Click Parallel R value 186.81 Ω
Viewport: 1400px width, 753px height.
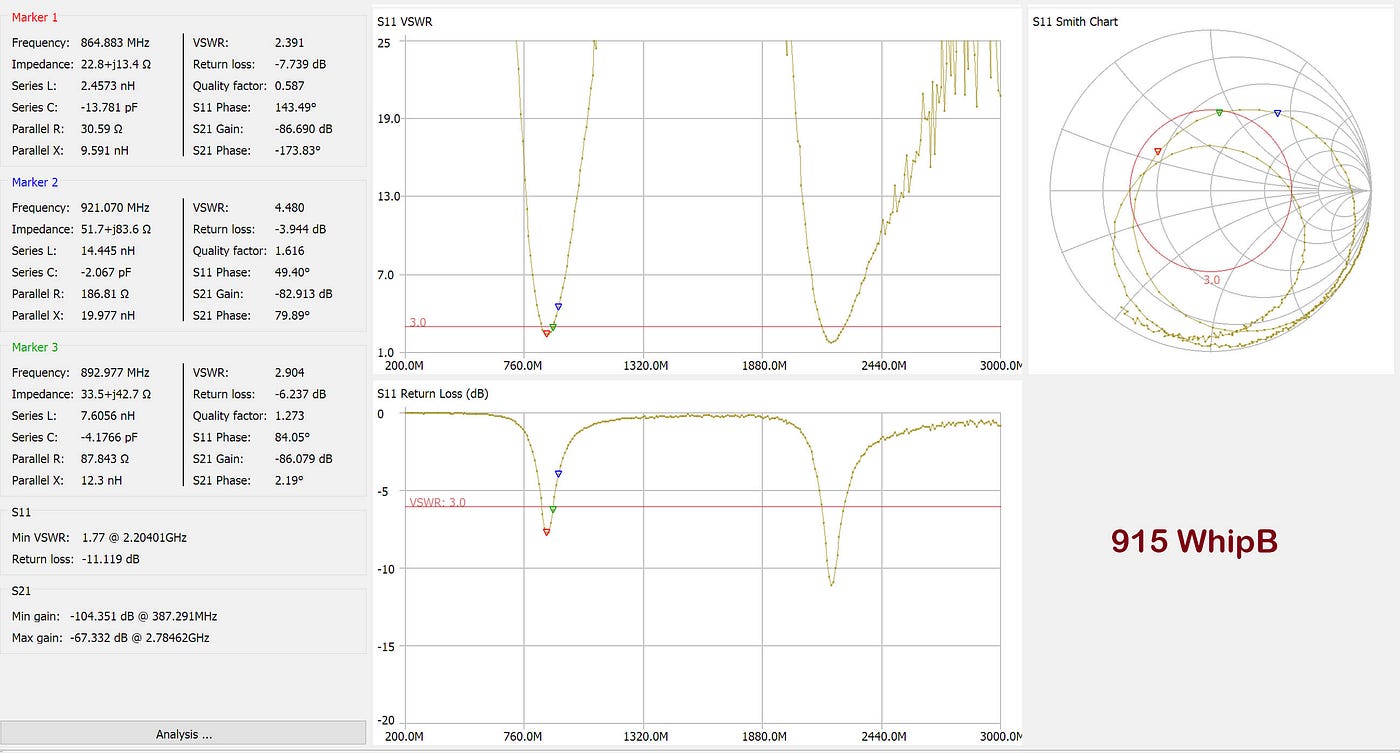105,294
